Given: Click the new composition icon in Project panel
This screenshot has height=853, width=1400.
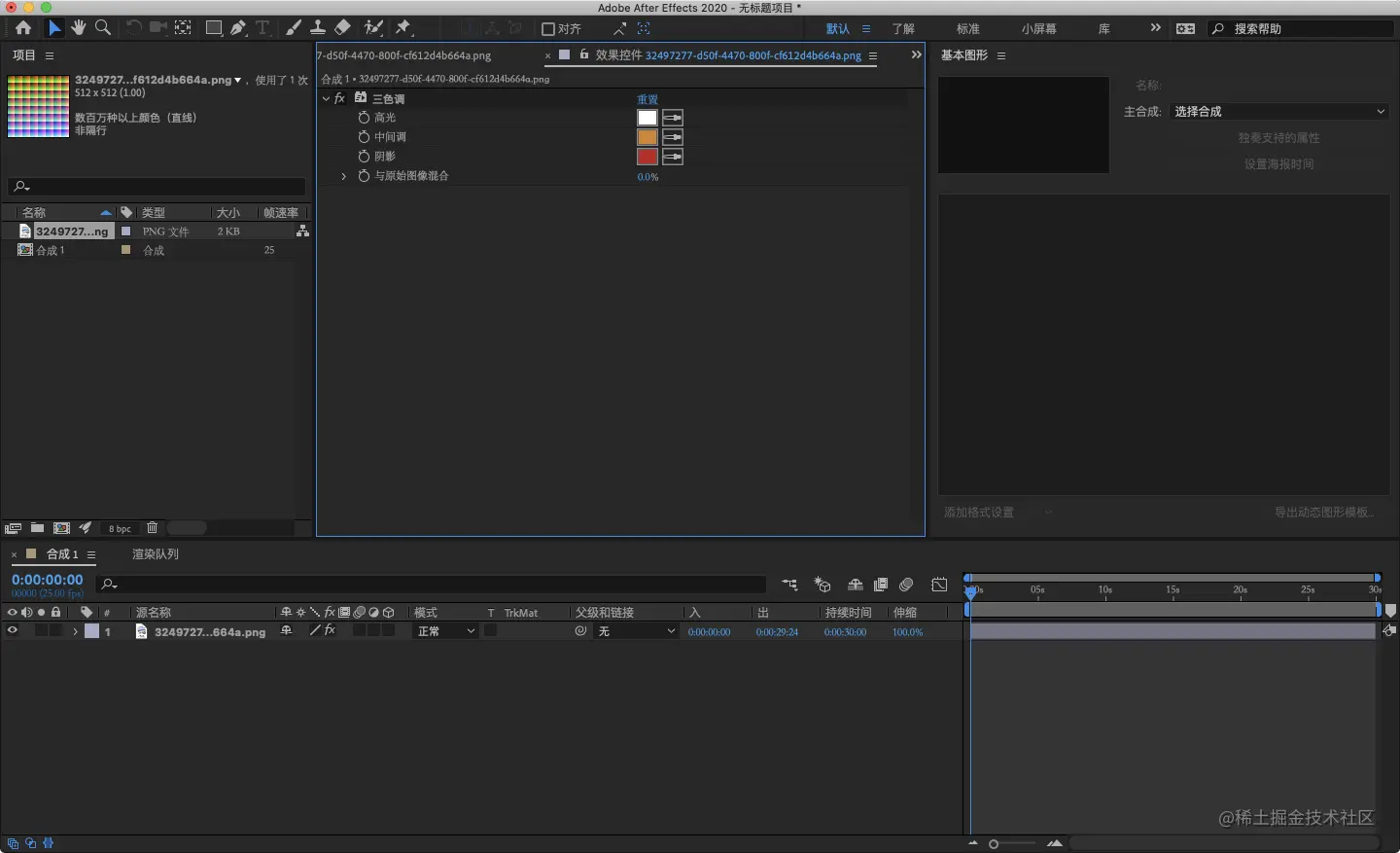Looking at the screenshot, I should pos(61,528).
